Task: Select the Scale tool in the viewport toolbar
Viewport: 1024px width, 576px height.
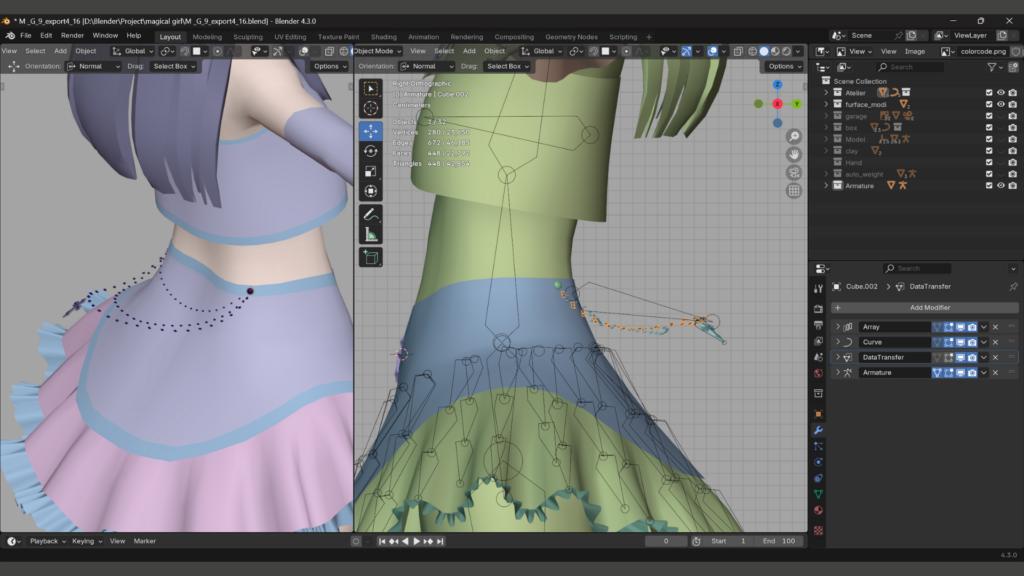Action: point(371,171)
